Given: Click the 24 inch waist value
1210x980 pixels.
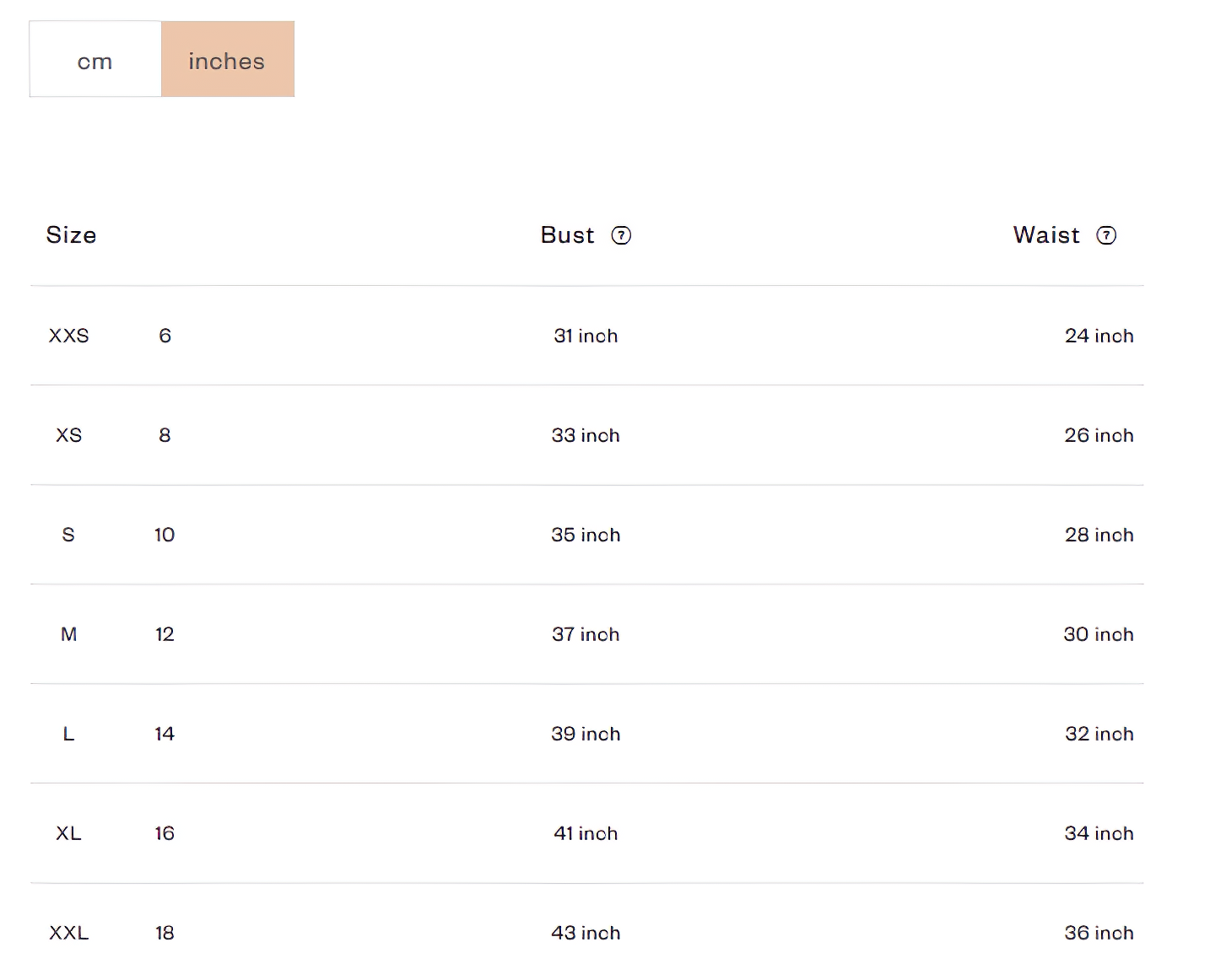Looking at the screenshot, I should point(1099,336).
